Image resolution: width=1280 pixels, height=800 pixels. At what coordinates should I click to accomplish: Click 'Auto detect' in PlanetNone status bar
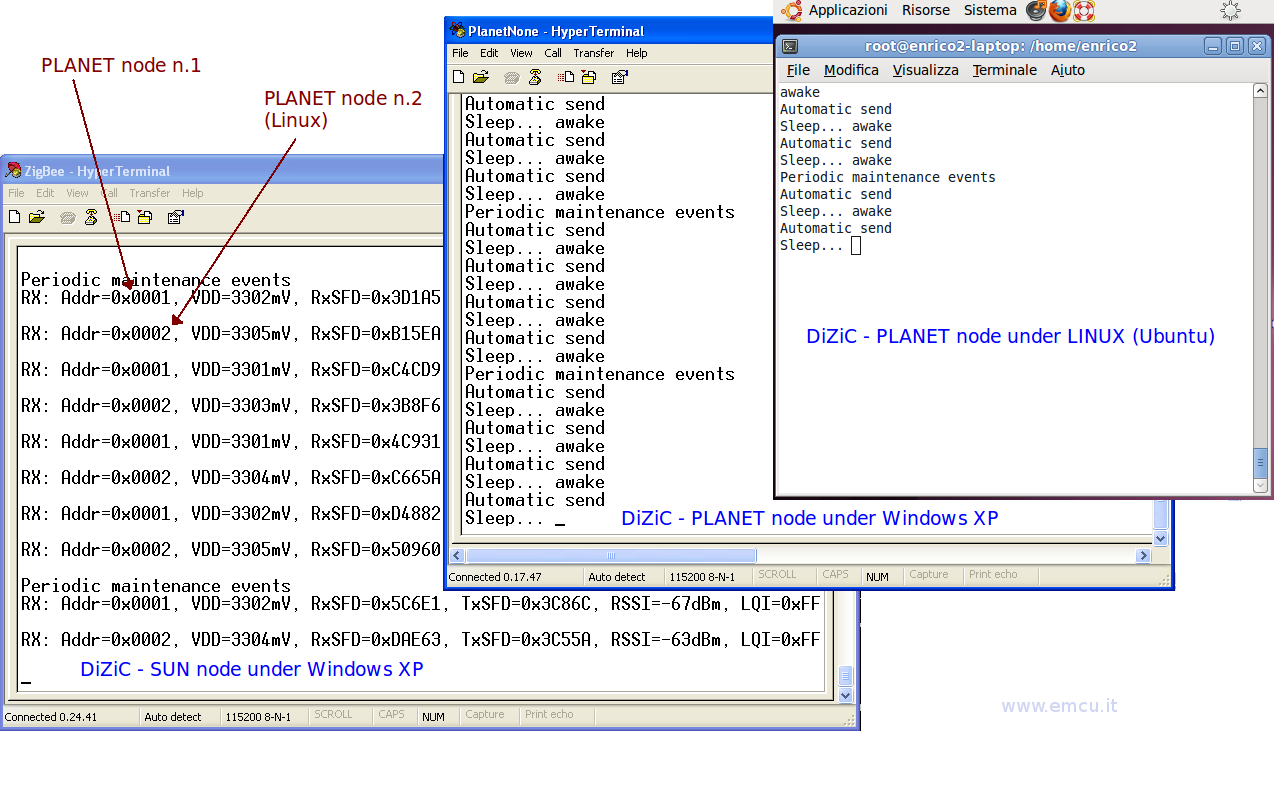pyautogui.click(x=617, y=577)
